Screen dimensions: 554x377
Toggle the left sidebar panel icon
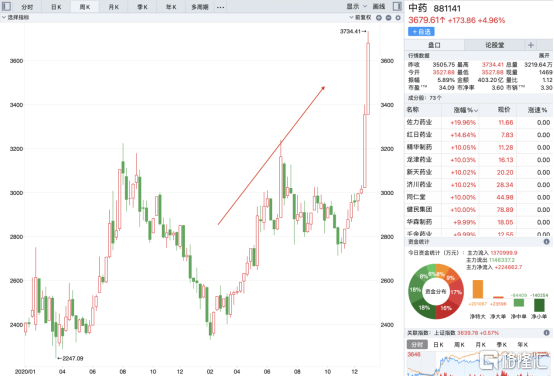coord(6,6)
